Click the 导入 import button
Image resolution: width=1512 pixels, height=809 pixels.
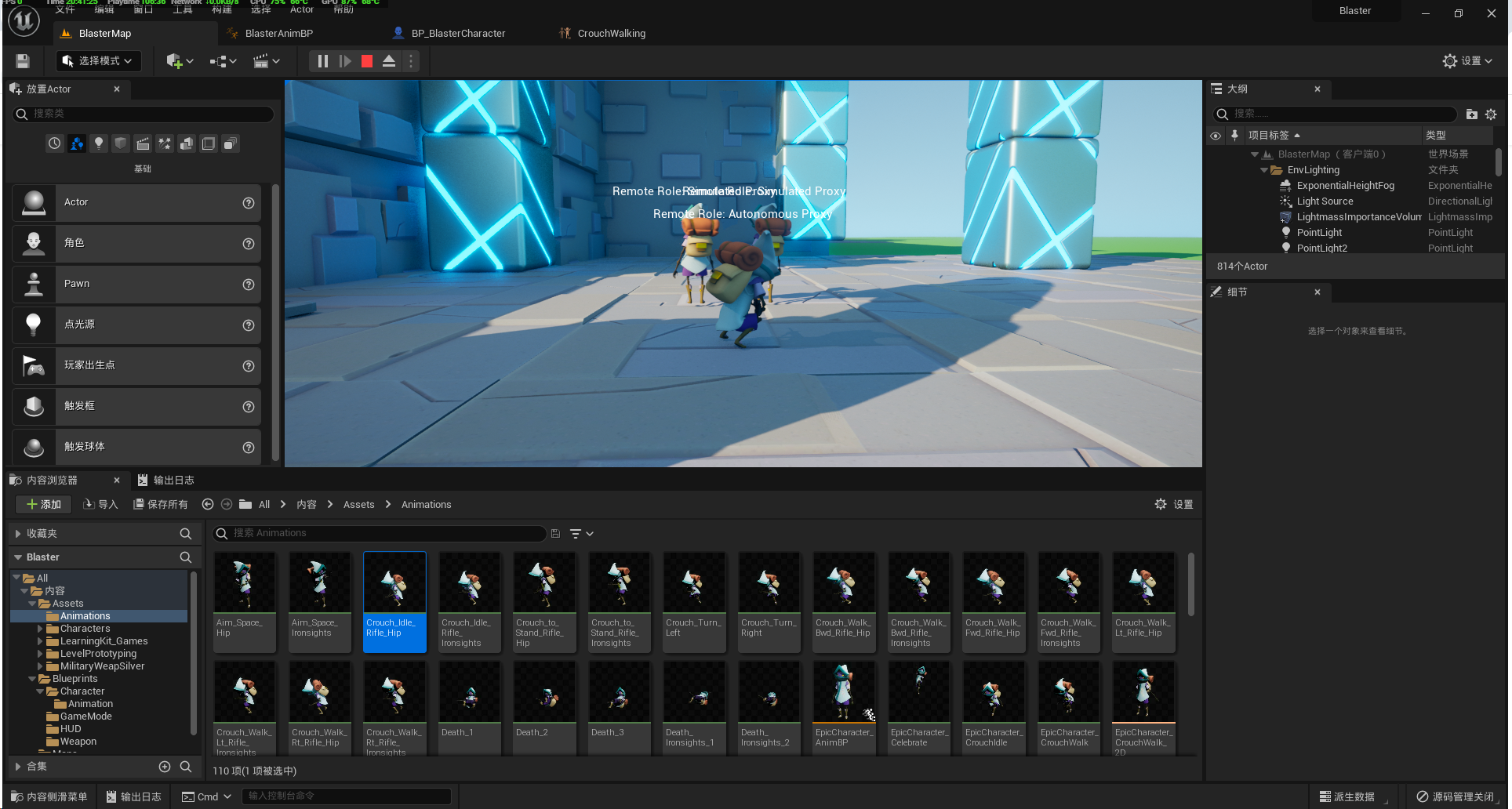coord(101,505)
